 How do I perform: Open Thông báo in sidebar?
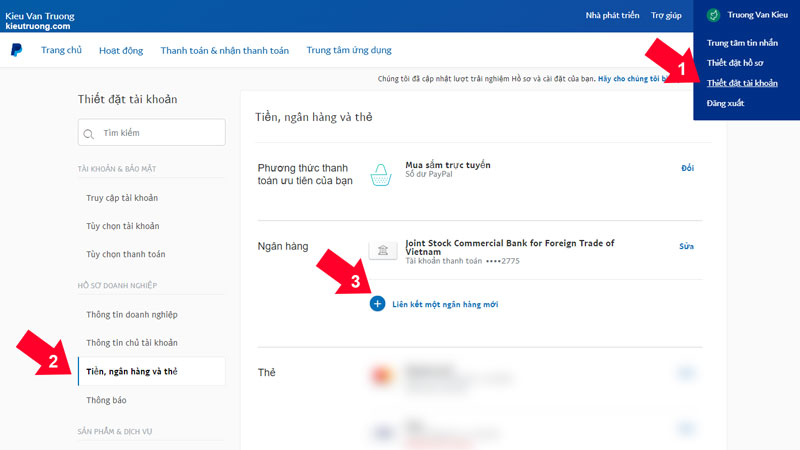click(106, 400)
